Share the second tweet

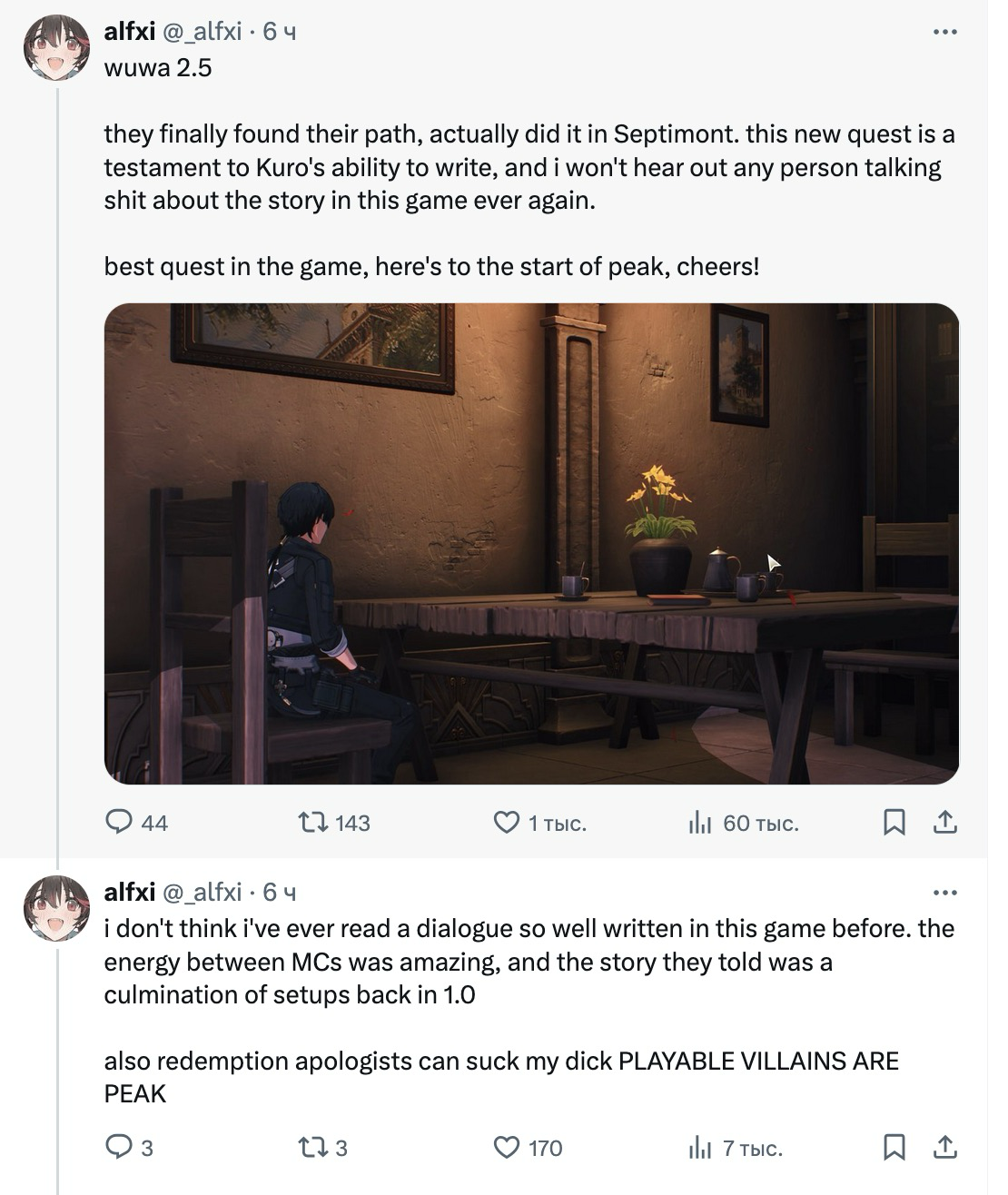945,1148
